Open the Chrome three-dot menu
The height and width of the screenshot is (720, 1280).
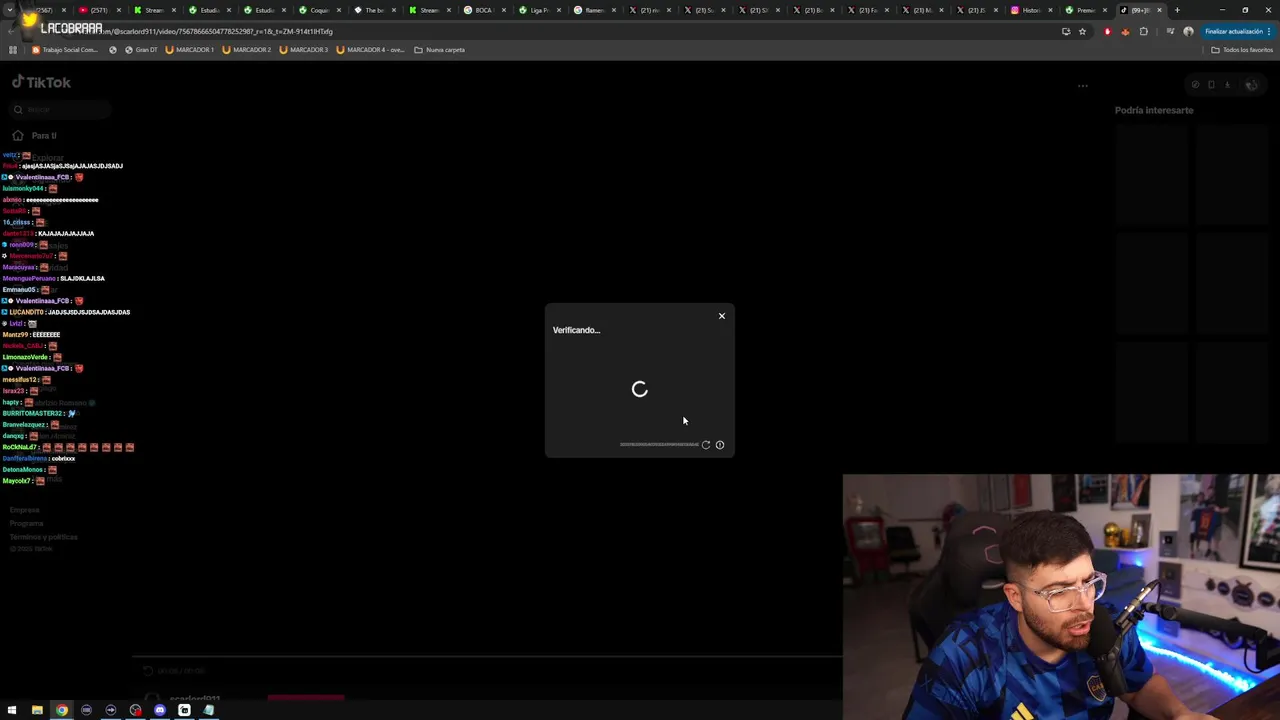tap(1269, 31)
